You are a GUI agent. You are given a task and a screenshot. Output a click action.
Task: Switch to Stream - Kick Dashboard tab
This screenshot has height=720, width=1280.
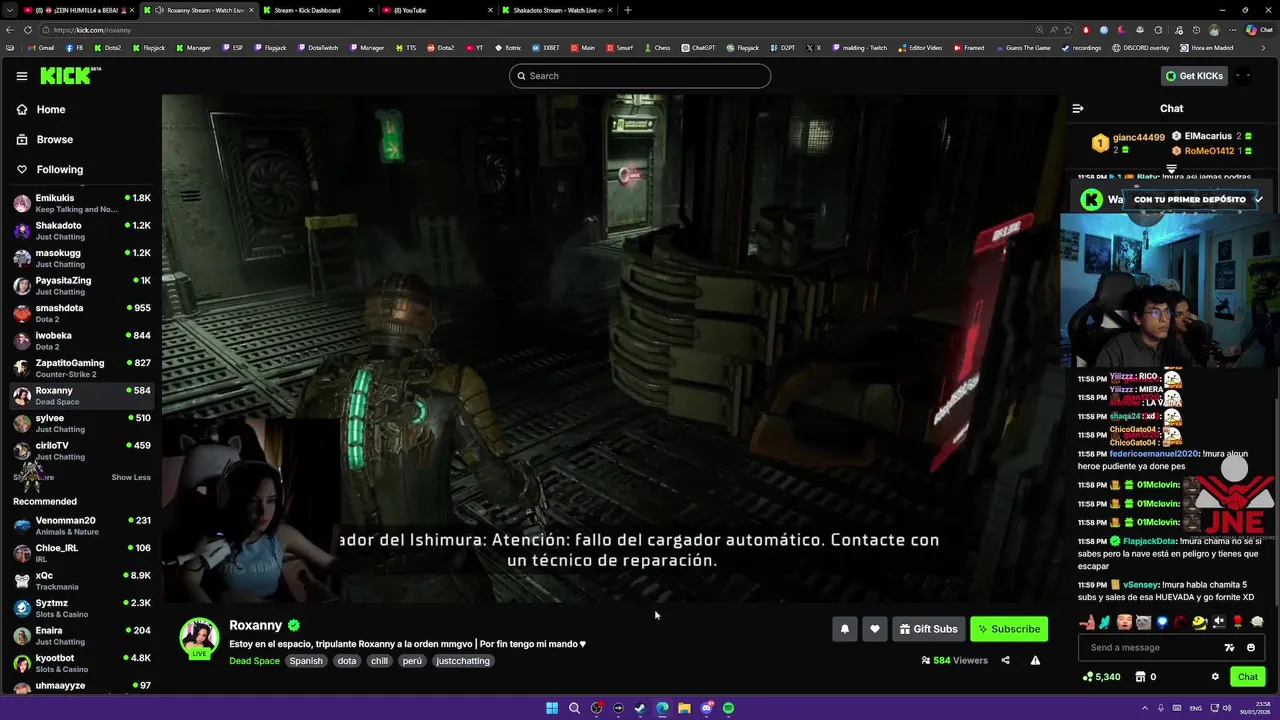pos(316,10)
